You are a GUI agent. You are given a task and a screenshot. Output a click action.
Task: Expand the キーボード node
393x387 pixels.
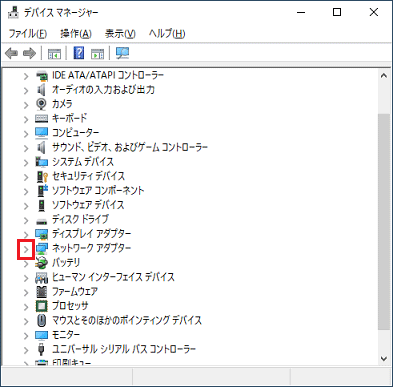(26, 119)
